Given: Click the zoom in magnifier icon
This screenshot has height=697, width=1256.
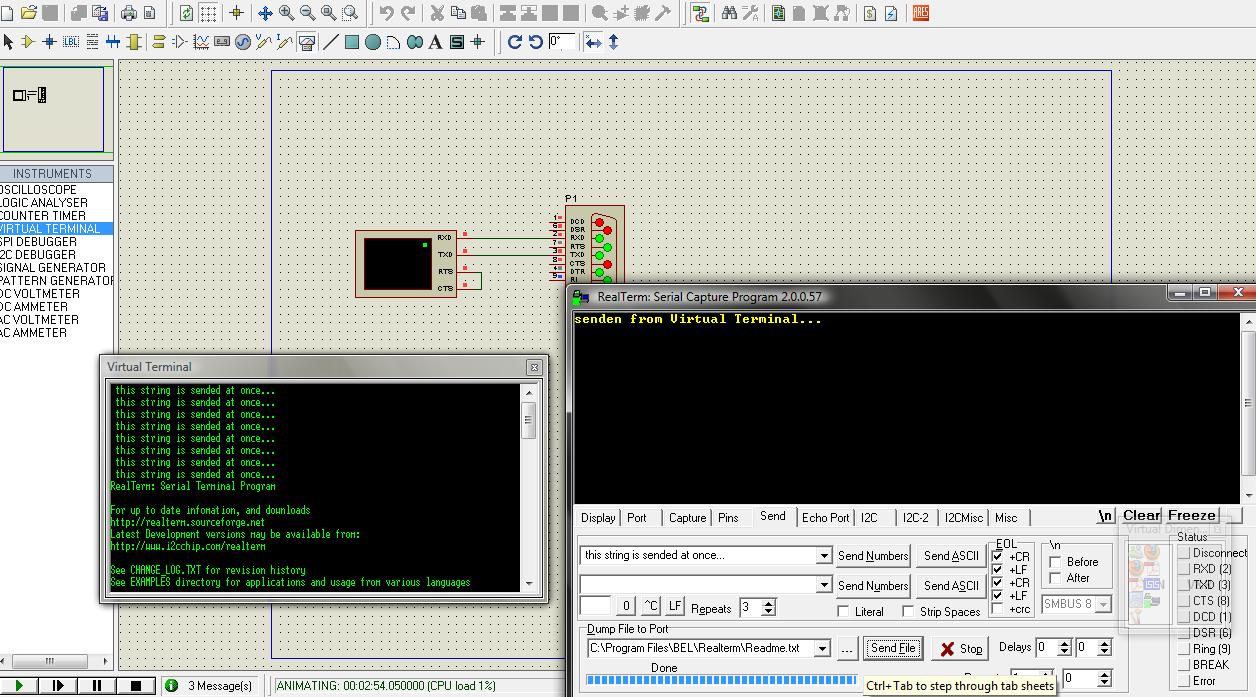Looking at the screenshot, I should click(x=287, y=13).
